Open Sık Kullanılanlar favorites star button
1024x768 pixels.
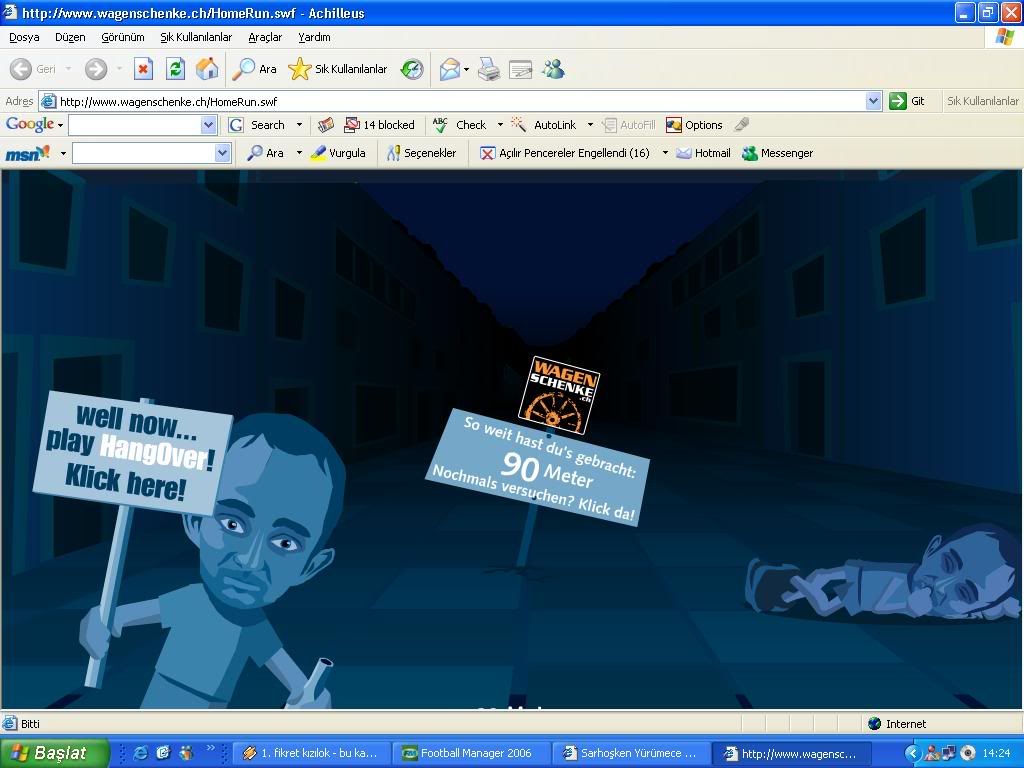click(x=338, y=69)
